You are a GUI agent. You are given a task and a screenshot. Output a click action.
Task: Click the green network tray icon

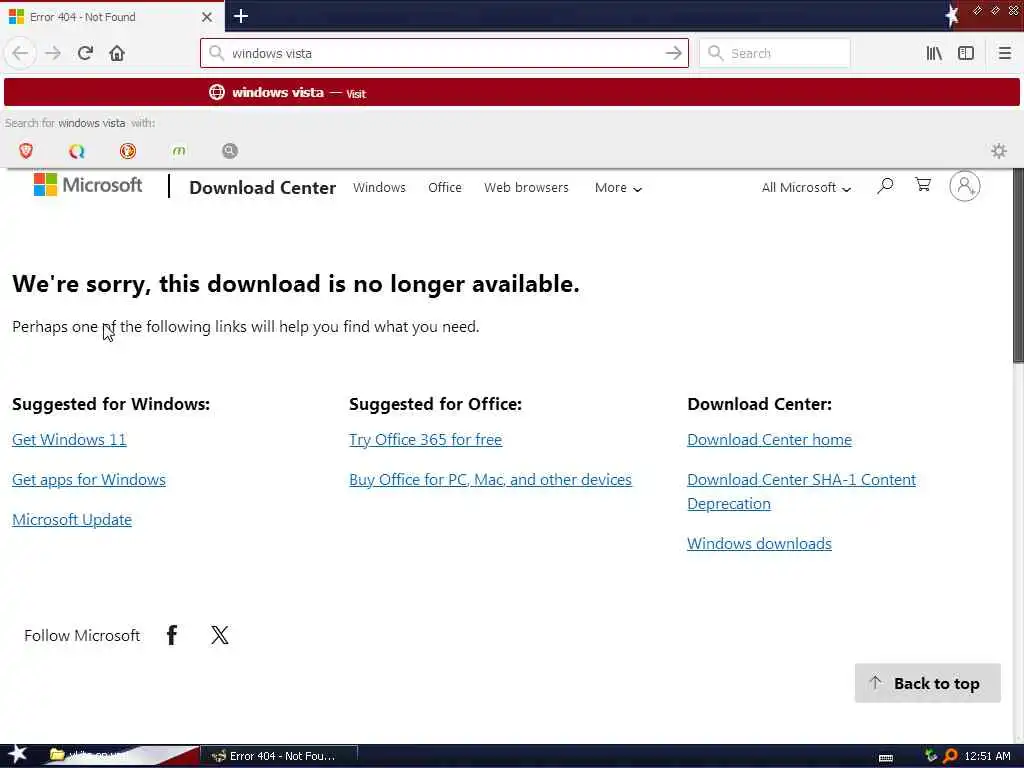click(x=931, y=756)
